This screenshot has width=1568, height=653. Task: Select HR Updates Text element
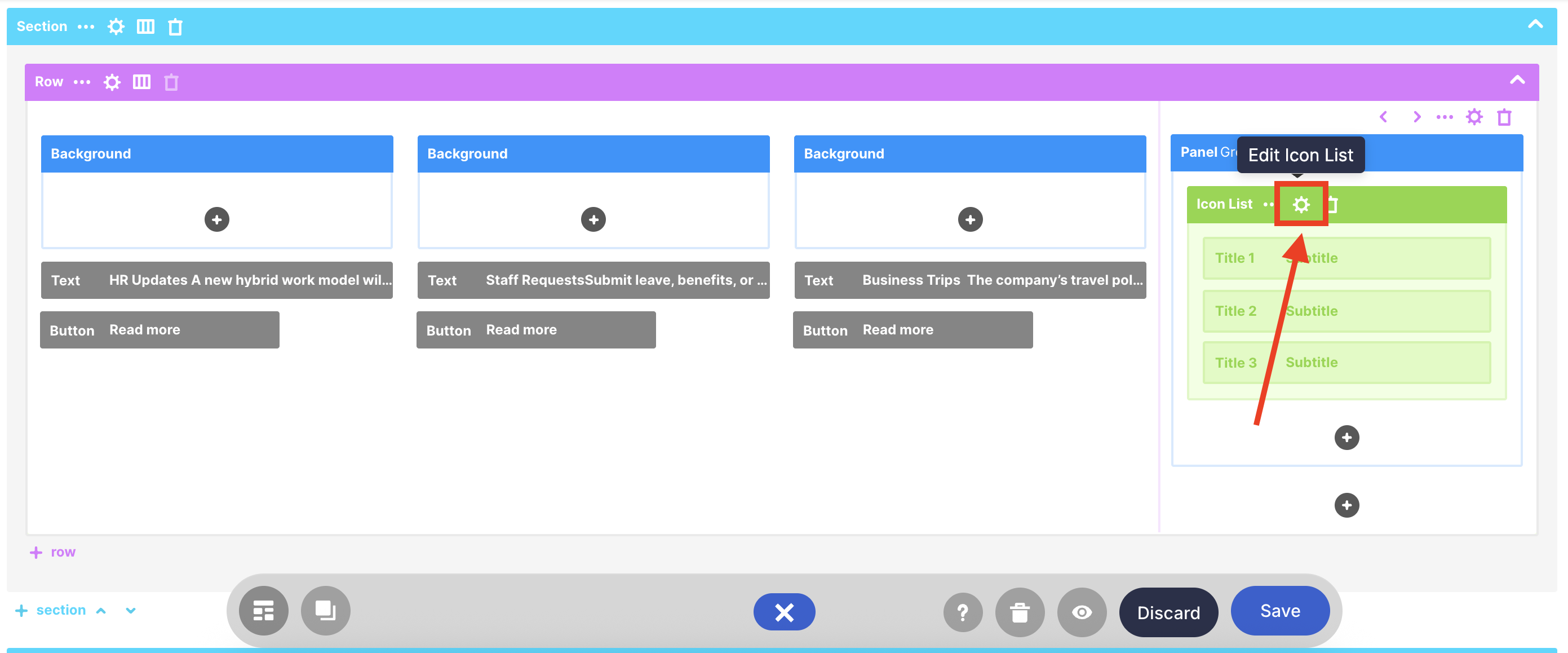(216, 280)
